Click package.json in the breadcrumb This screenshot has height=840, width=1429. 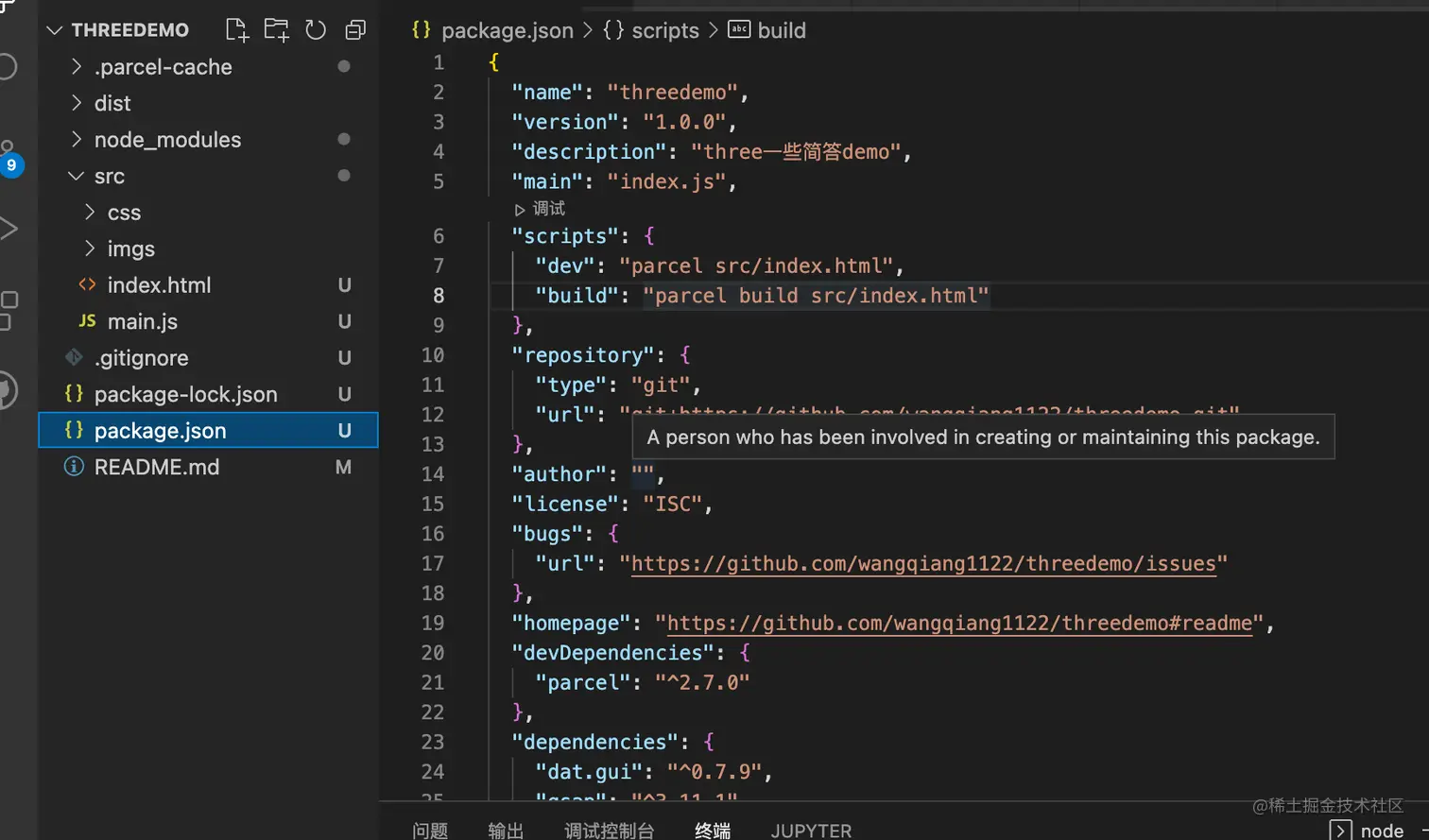(x=508, y=30)
